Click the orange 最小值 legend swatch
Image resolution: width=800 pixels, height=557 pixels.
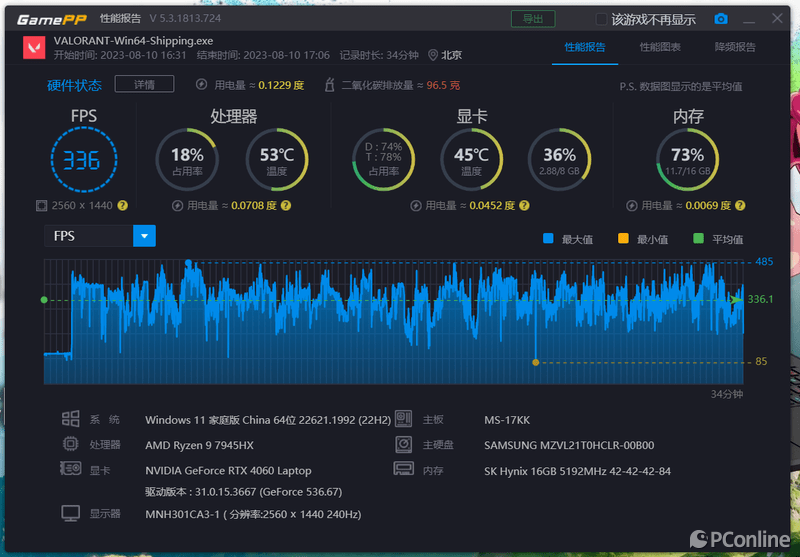623,238
